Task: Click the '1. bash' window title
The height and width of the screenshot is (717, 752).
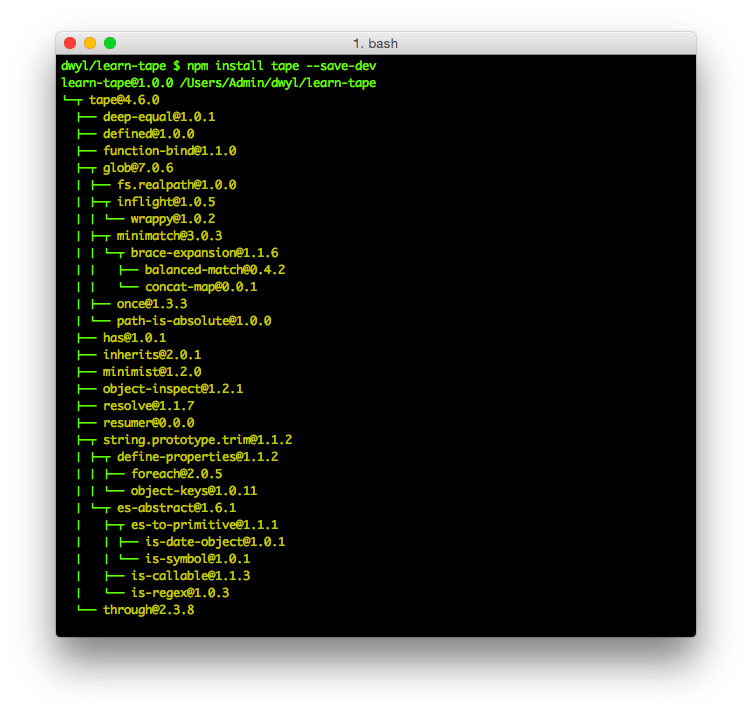Action: [376, 44]
